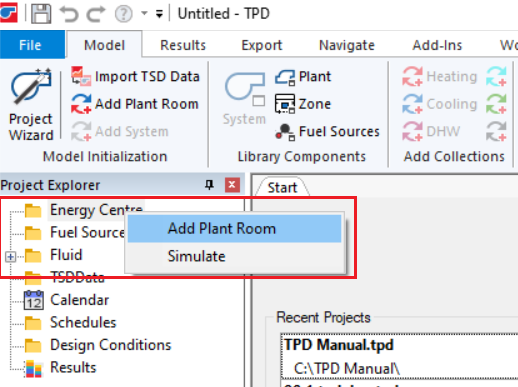The image size is (518, 387).
Task: Select Calendar in Project Explorer
Action: coord(79,300)
